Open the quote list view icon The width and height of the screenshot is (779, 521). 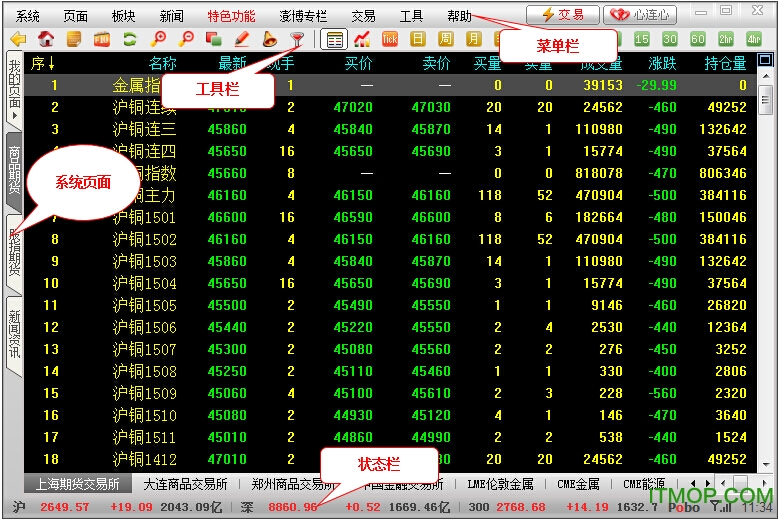pyautogui.click(x=335, y=40)
